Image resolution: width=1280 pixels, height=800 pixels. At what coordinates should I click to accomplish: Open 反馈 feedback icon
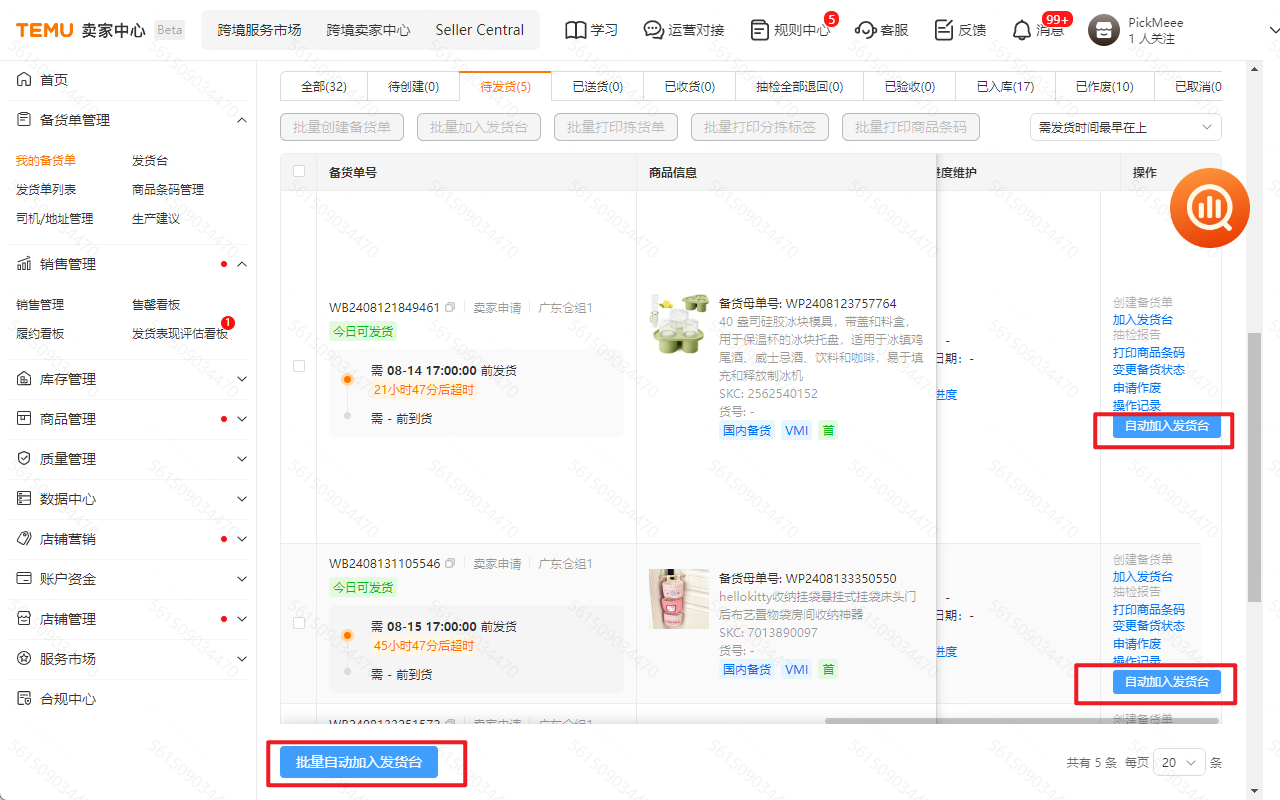(944, 30)
